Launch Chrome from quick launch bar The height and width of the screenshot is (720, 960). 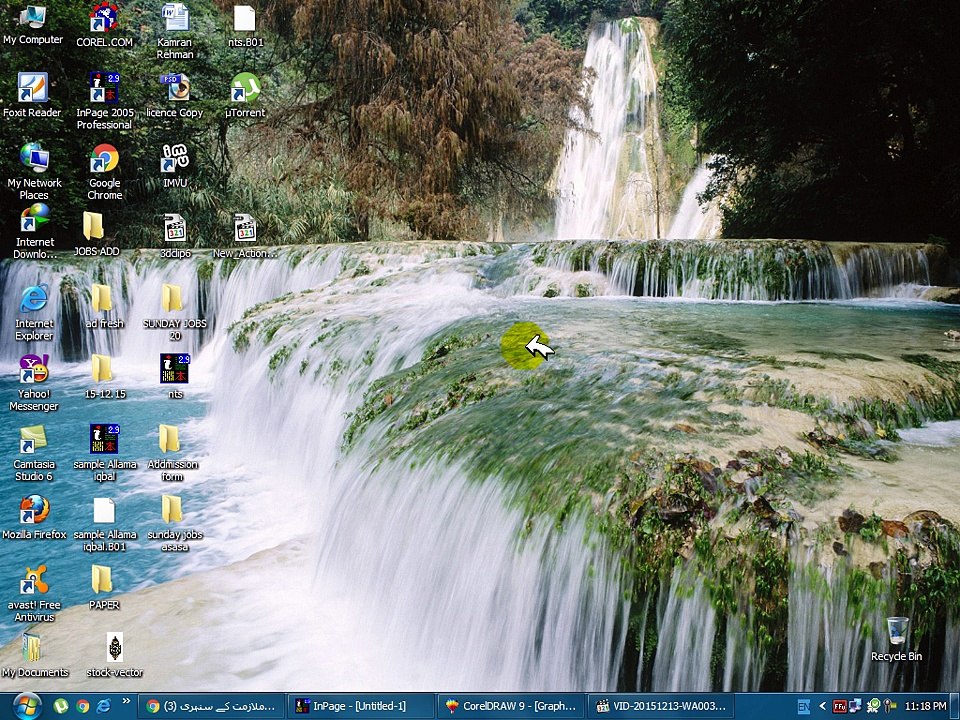83,706
